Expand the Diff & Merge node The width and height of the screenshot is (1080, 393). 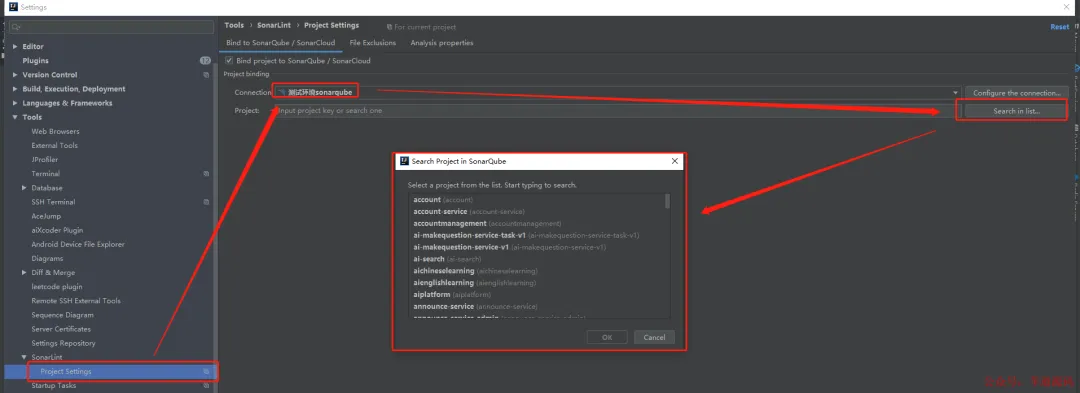point(25,273)
